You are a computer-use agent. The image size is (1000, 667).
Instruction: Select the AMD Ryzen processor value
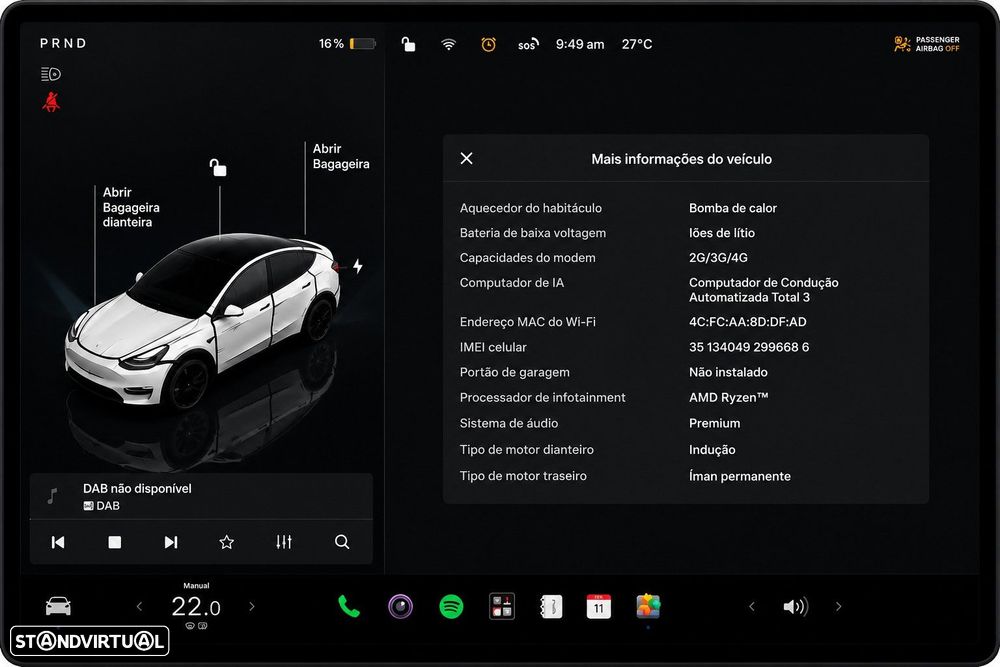728,397
